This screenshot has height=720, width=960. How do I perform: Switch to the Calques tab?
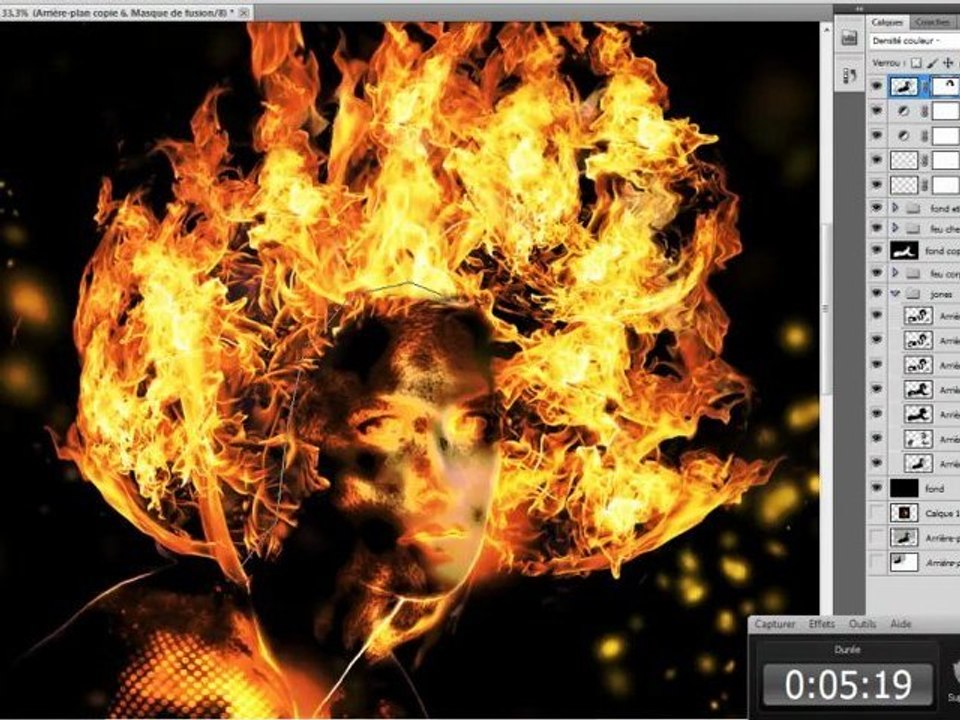[x=887, y=22]
